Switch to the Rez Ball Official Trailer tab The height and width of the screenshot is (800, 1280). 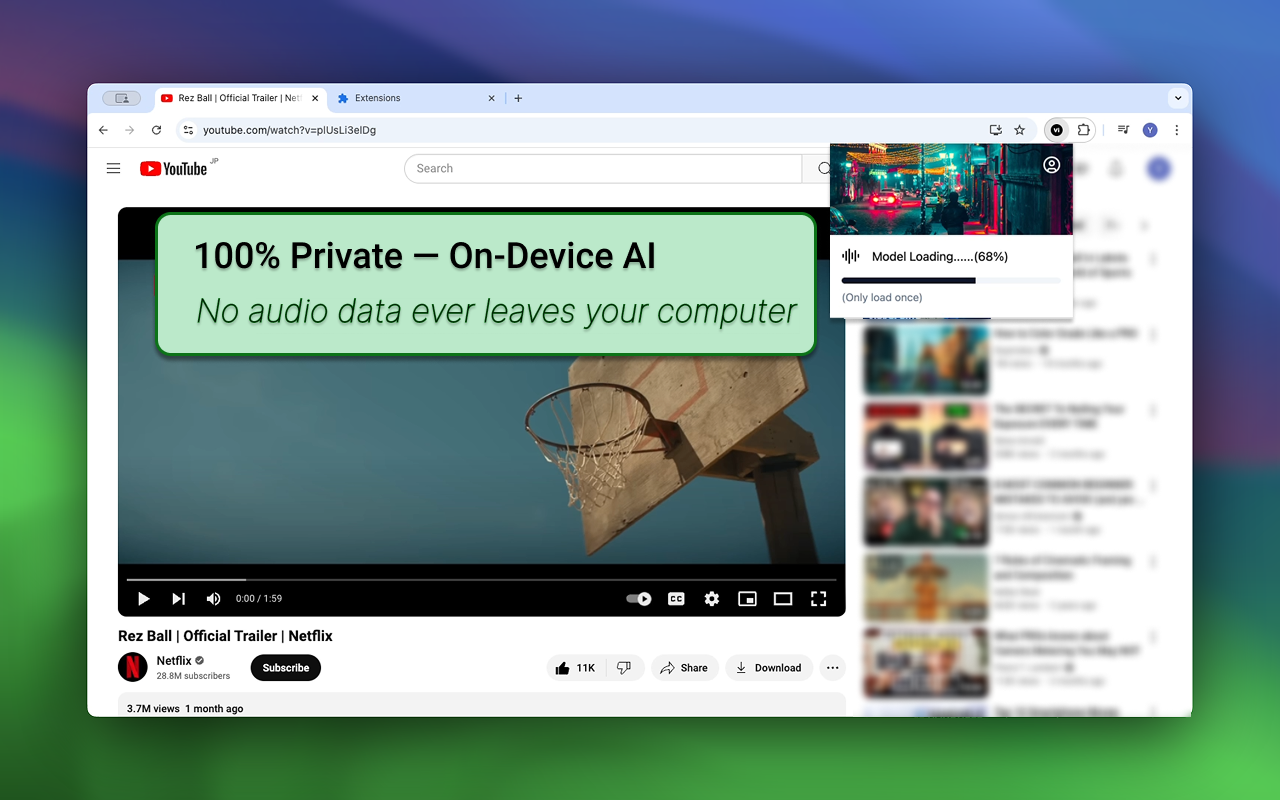pos(240,98)
